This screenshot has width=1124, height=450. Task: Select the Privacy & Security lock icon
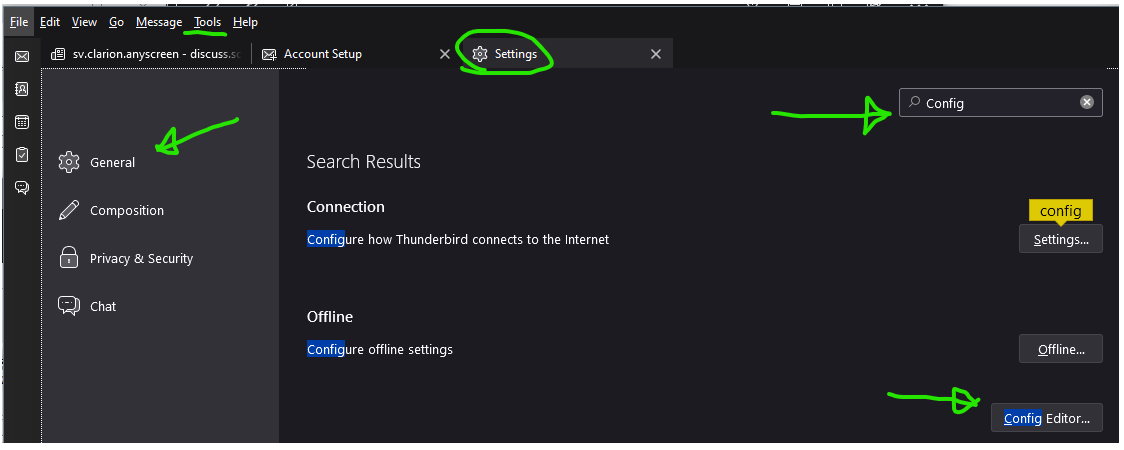pyautogui.click(x=69, y=258)
